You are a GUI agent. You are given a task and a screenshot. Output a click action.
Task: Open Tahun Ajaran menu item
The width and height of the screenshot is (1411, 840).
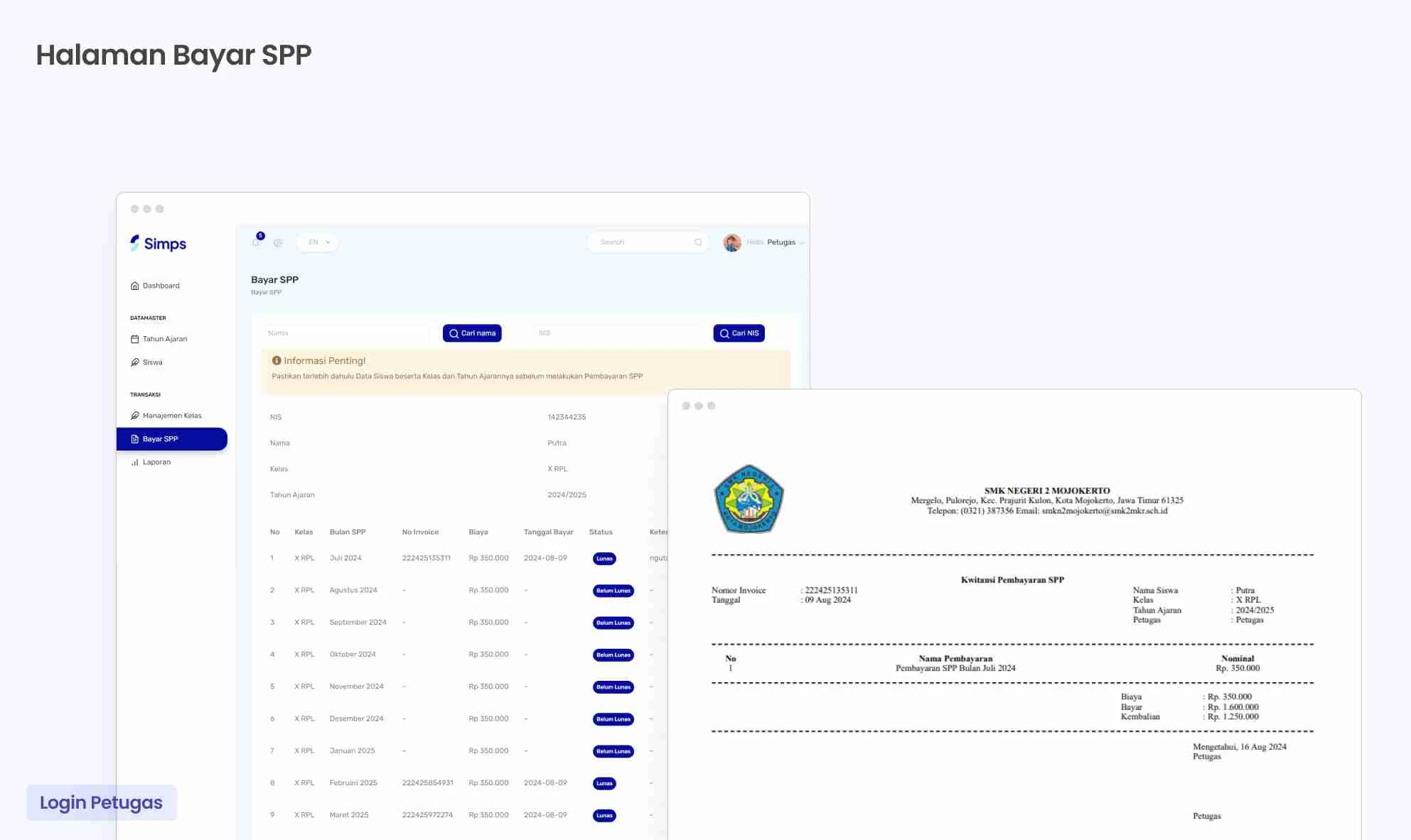click(x=159, y=339)
